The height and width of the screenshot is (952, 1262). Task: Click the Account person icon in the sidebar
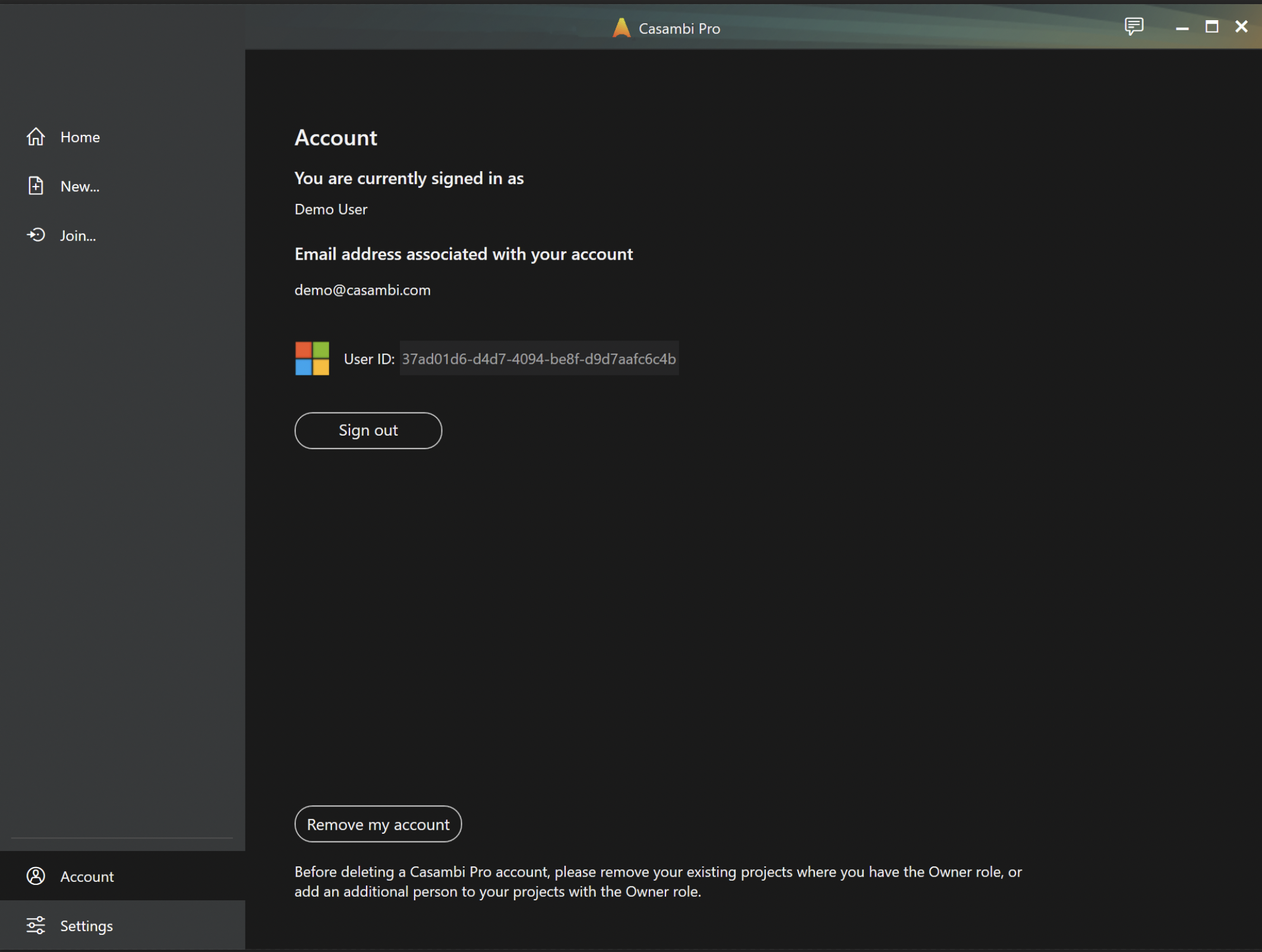(35, 877)
